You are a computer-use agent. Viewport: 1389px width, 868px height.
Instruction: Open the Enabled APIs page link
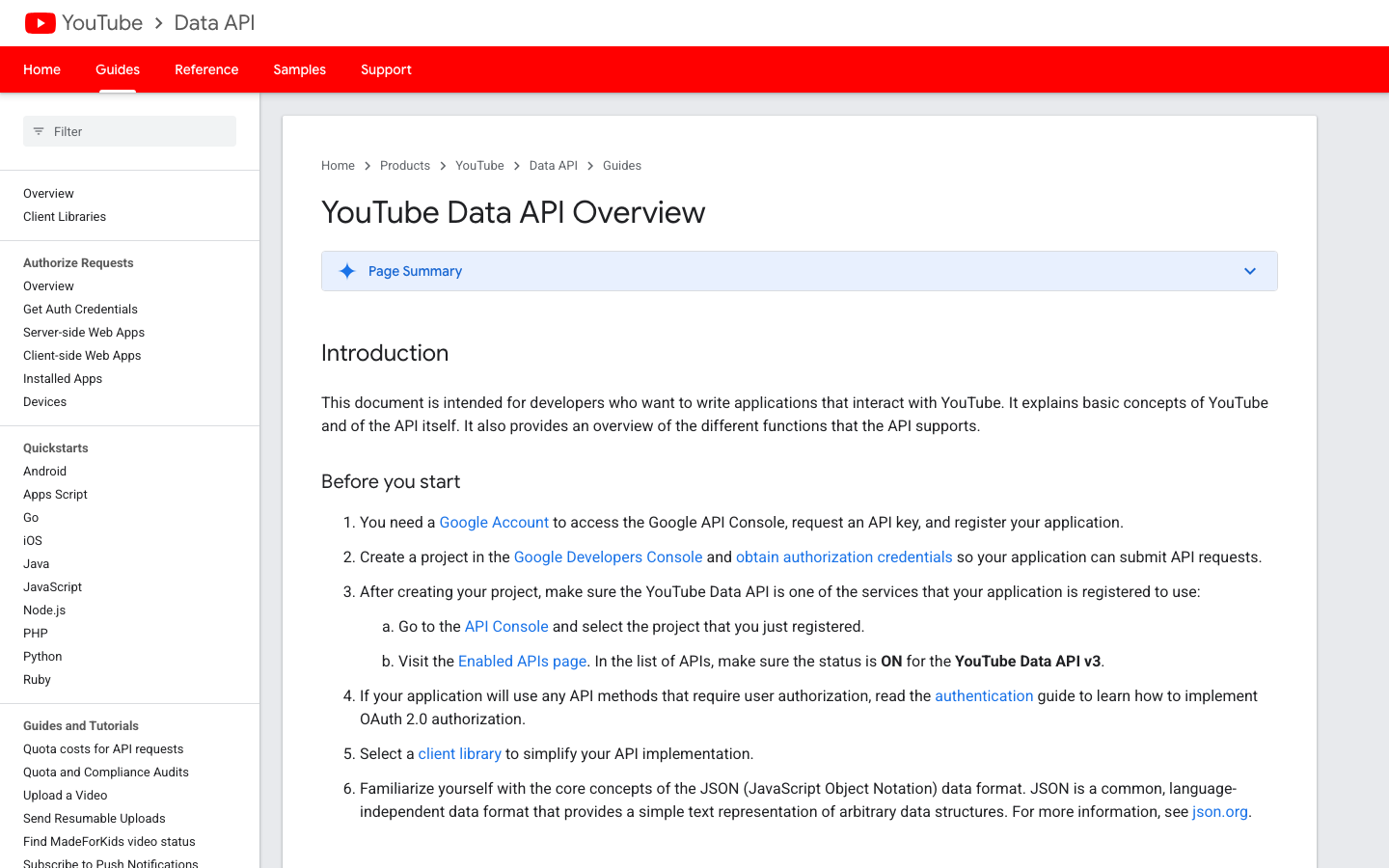[522, 662]
